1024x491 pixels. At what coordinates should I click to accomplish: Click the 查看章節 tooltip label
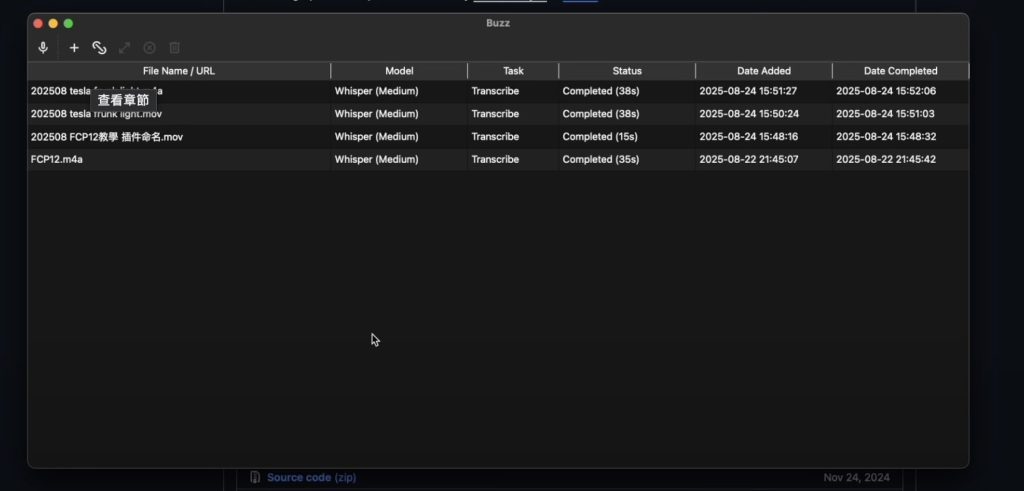coord(123,100)
